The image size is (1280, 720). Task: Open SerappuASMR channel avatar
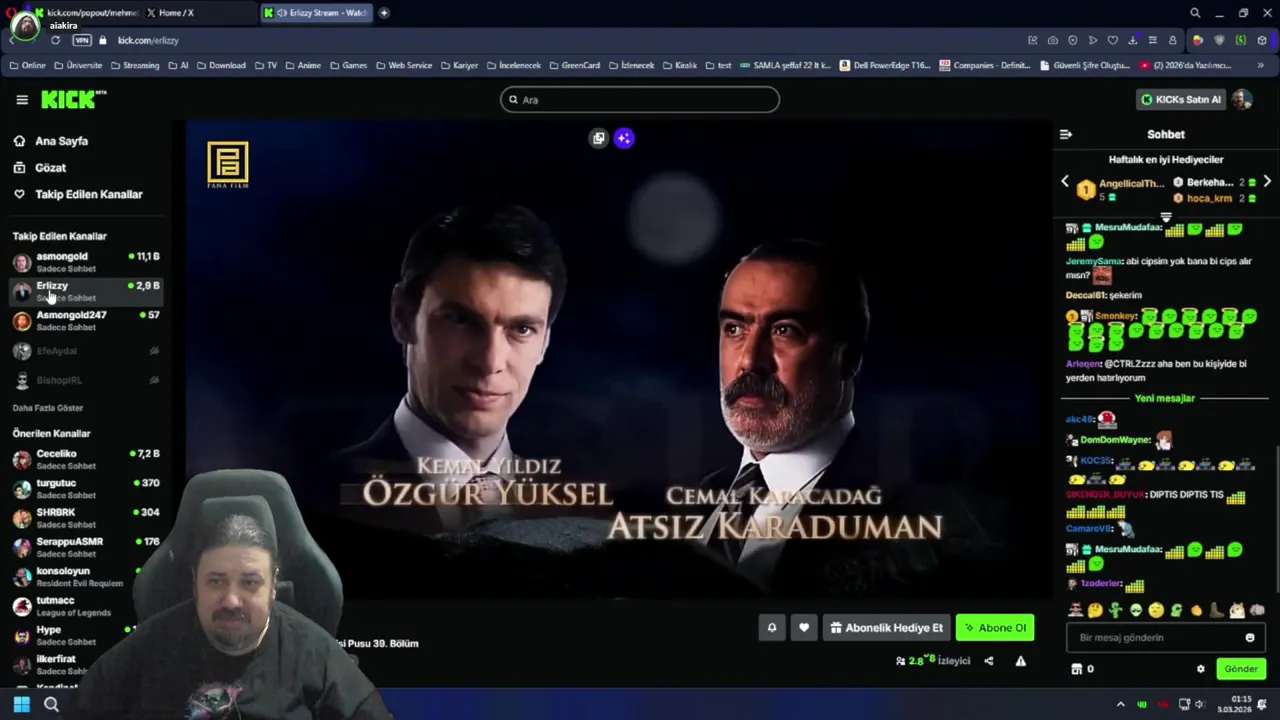pyautogui.click(x=22, y=548)
